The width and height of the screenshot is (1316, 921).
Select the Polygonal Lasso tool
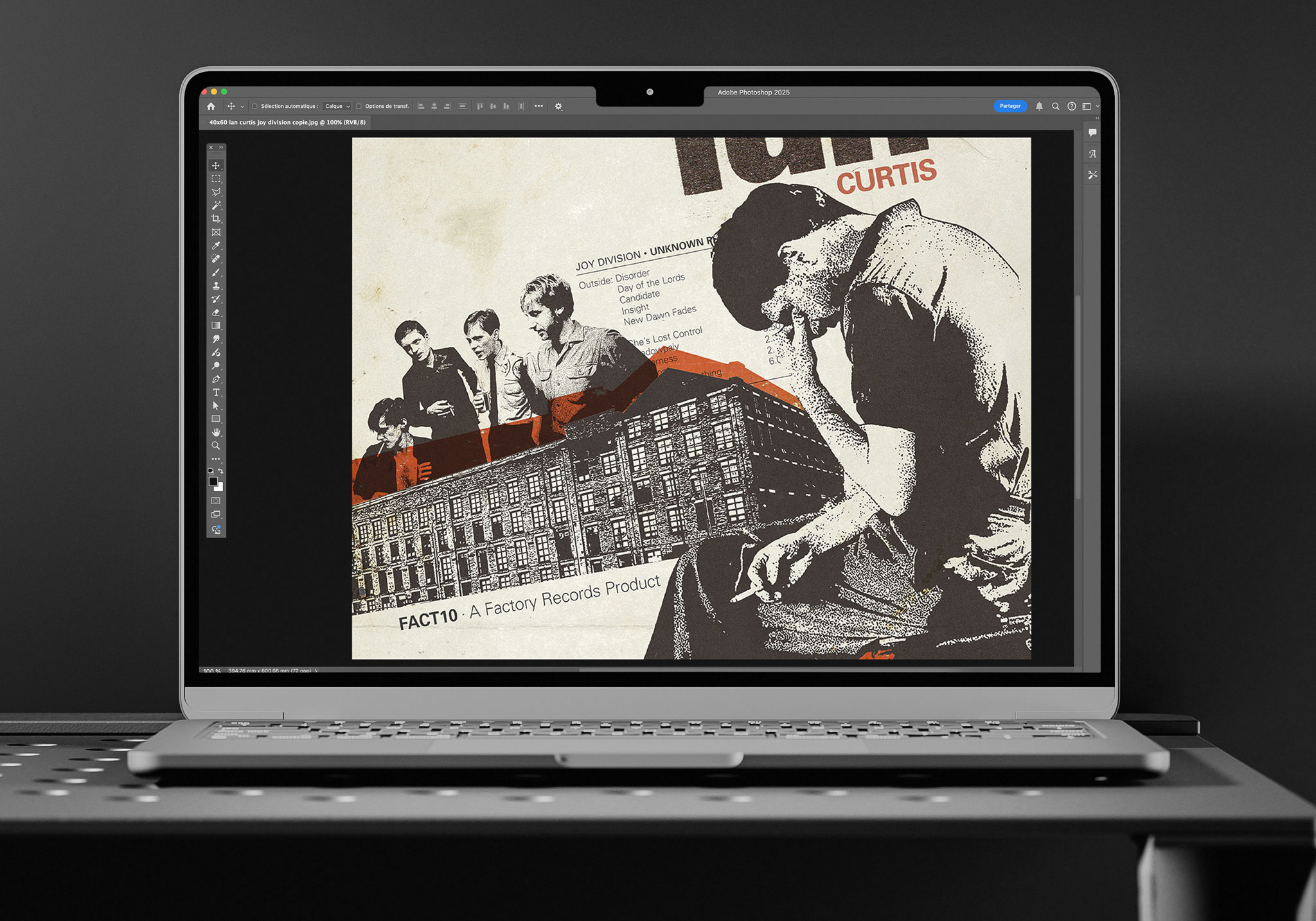pyautogui.click(x=216, y=192)
